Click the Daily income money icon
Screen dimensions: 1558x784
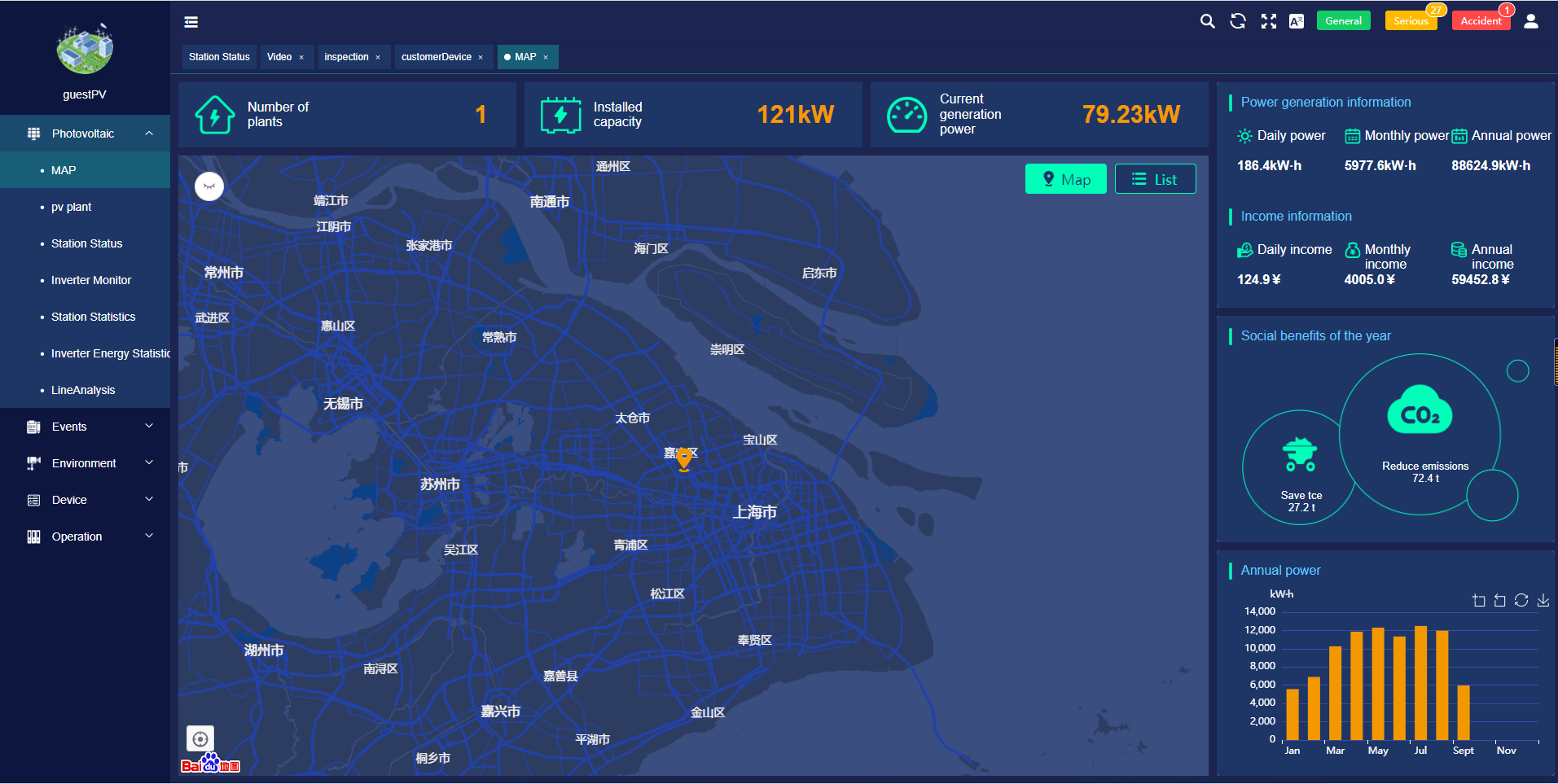point(1245,250)
